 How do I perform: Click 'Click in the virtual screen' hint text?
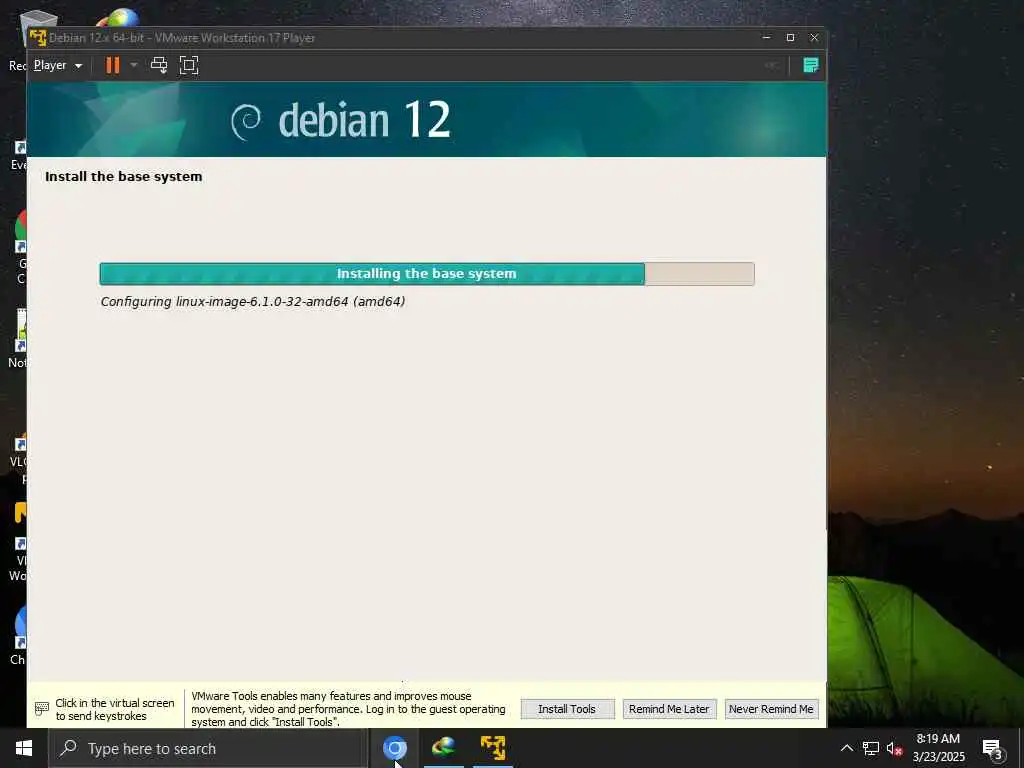pyautogui.click(x=115, y=709)
